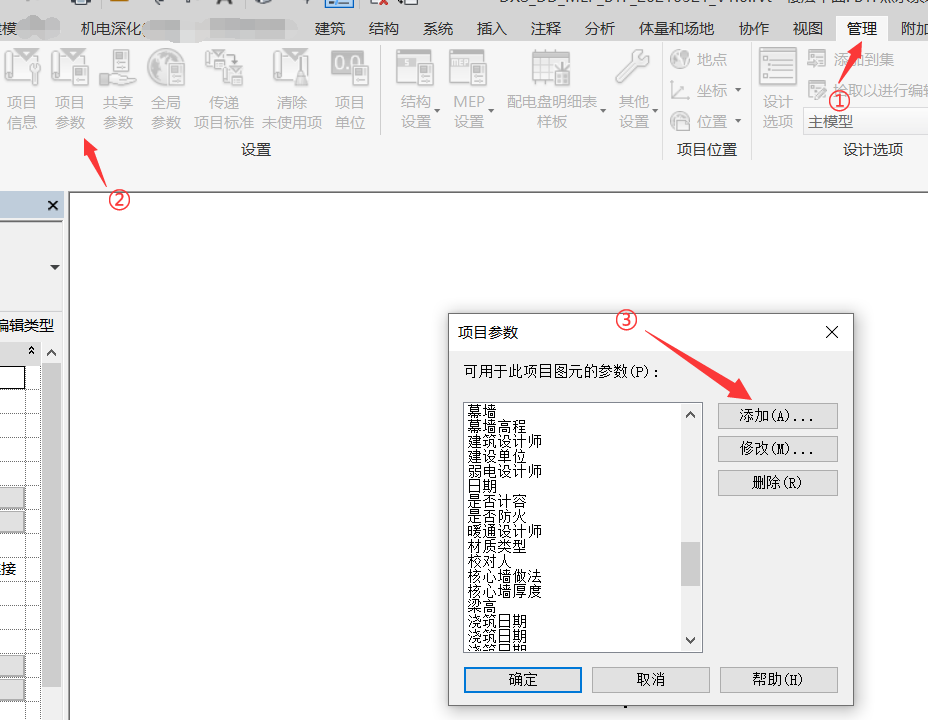Close the 项目参数 dialog
Image resolution: width=928 pixels, height=720 pixels.
click(x=832, y=332)
